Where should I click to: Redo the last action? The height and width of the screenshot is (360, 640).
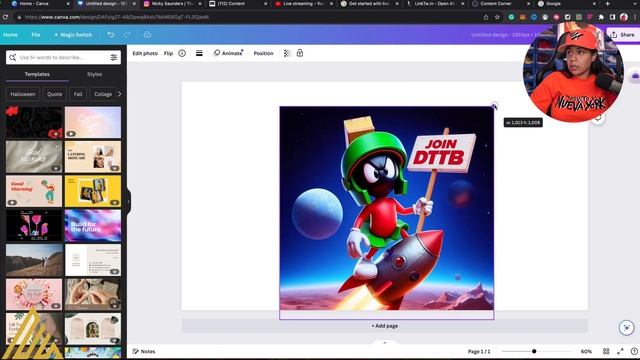click(127, 35)
